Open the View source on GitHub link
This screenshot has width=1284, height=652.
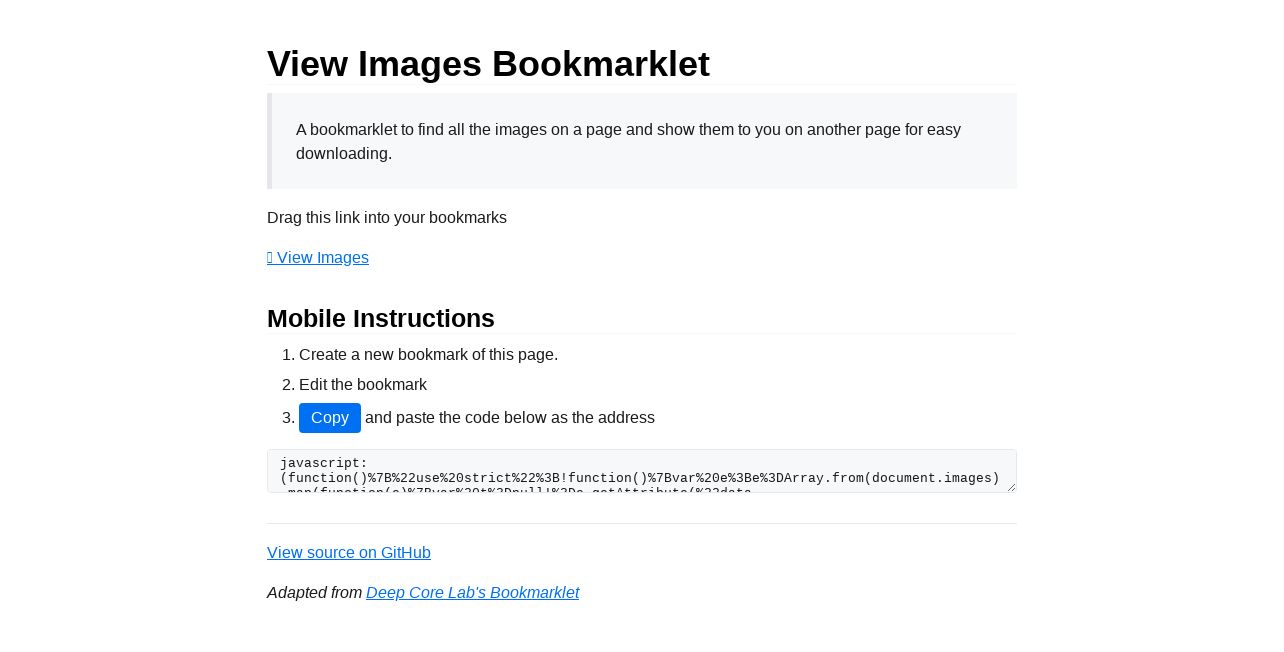(349, 553)
